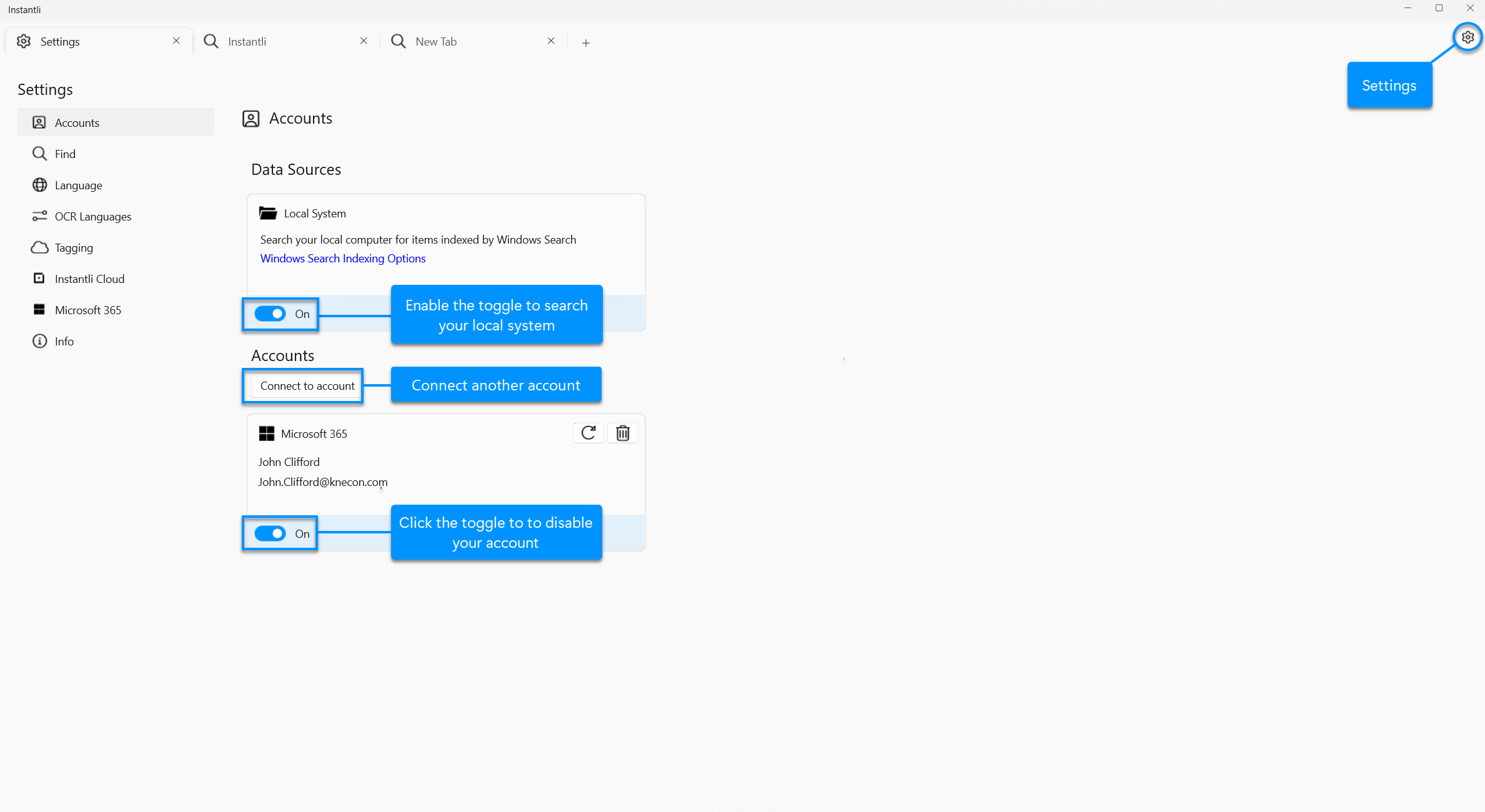Open Language settings in the sidebar

coord(116,185)
